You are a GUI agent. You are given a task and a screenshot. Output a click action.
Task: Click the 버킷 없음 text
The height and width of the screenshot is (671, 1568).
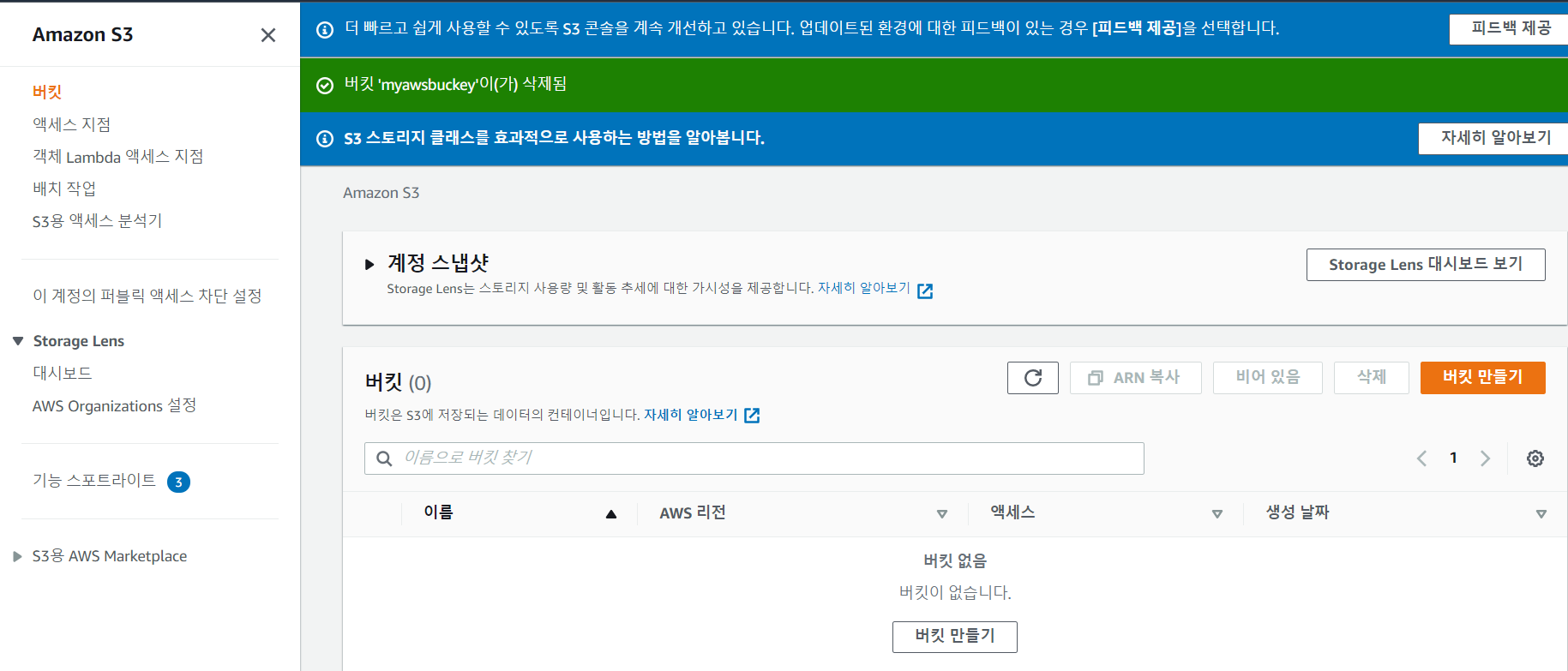[x=955, y=561]
